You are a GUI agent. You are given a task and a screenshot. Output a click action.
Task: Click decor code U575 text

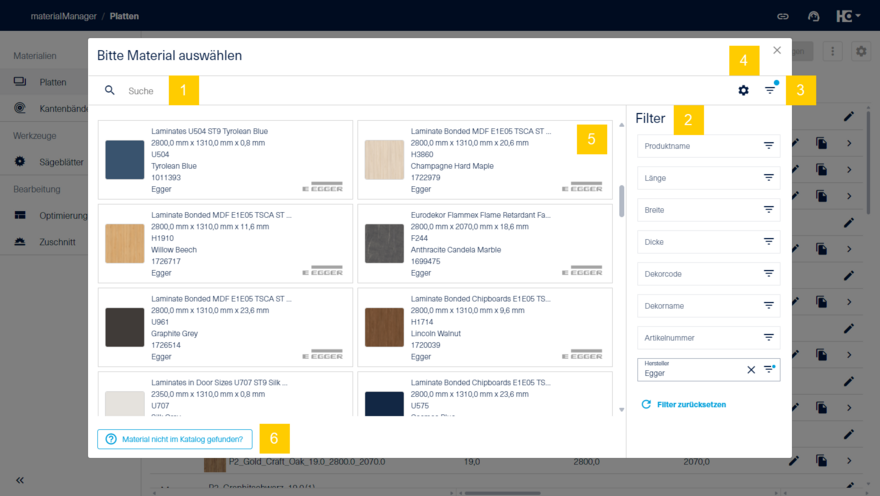(x=420, y=406)
